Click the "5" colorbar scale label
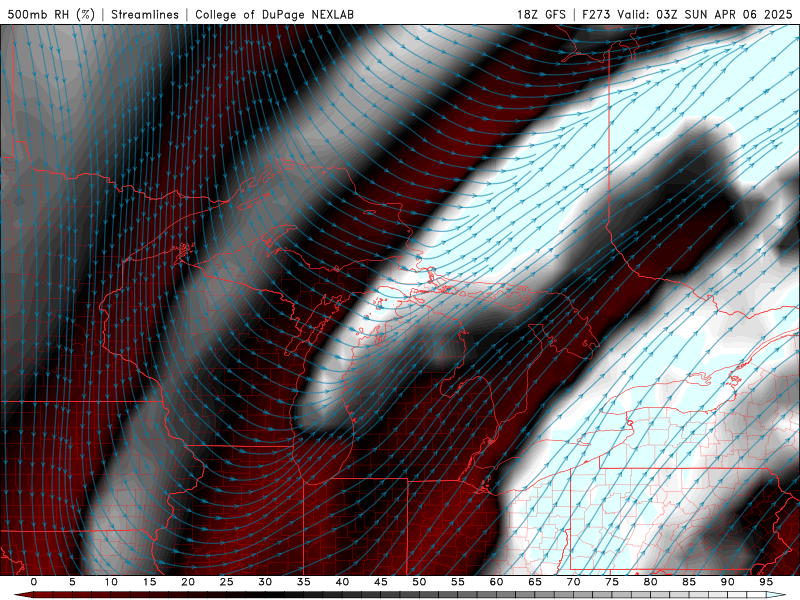Image resolution: width=800 pixels, height=600 pixels. 72,582
